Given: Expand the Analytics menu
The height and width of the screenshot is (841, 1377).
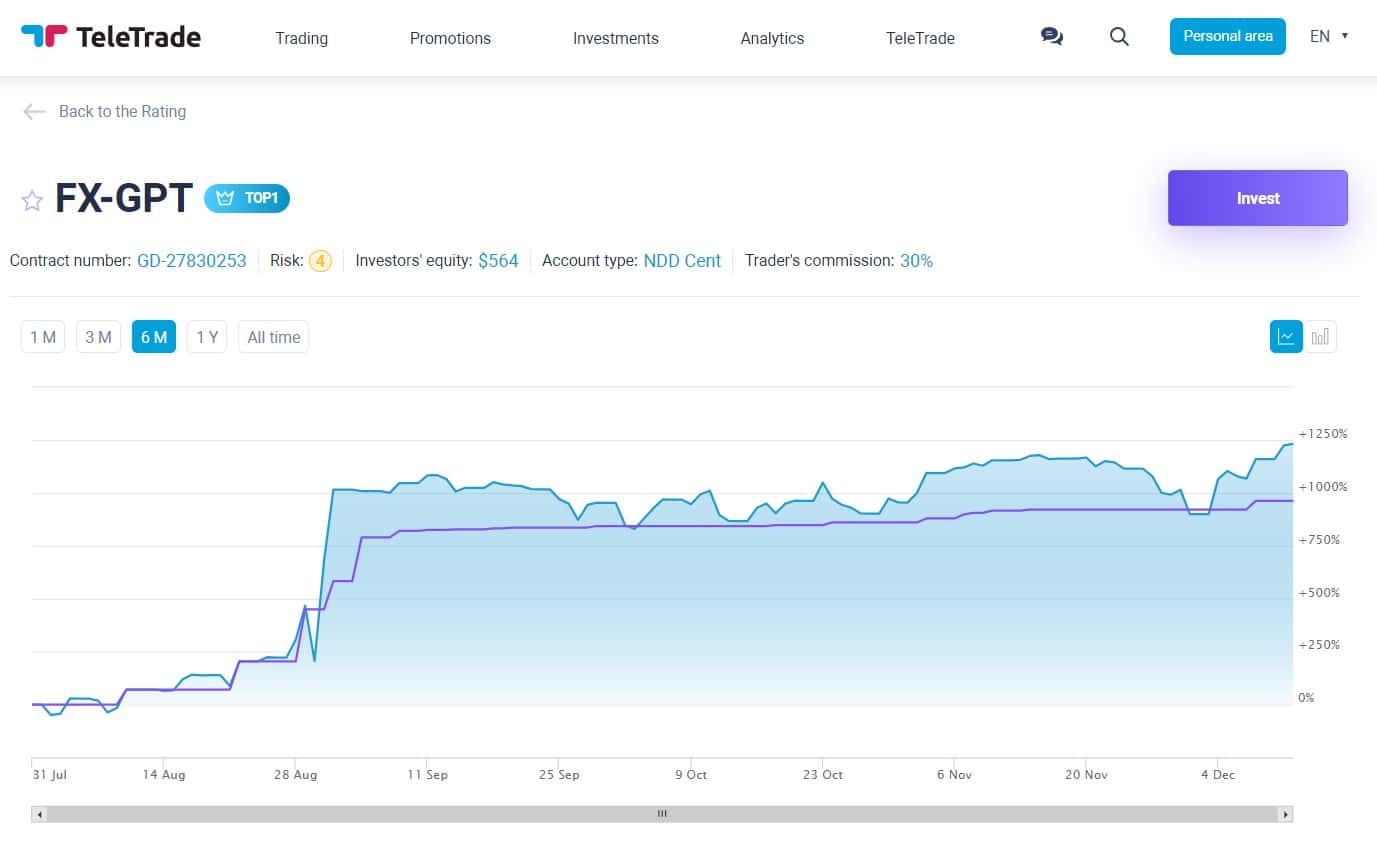Looking at the screenshot, I should point(772,38).
